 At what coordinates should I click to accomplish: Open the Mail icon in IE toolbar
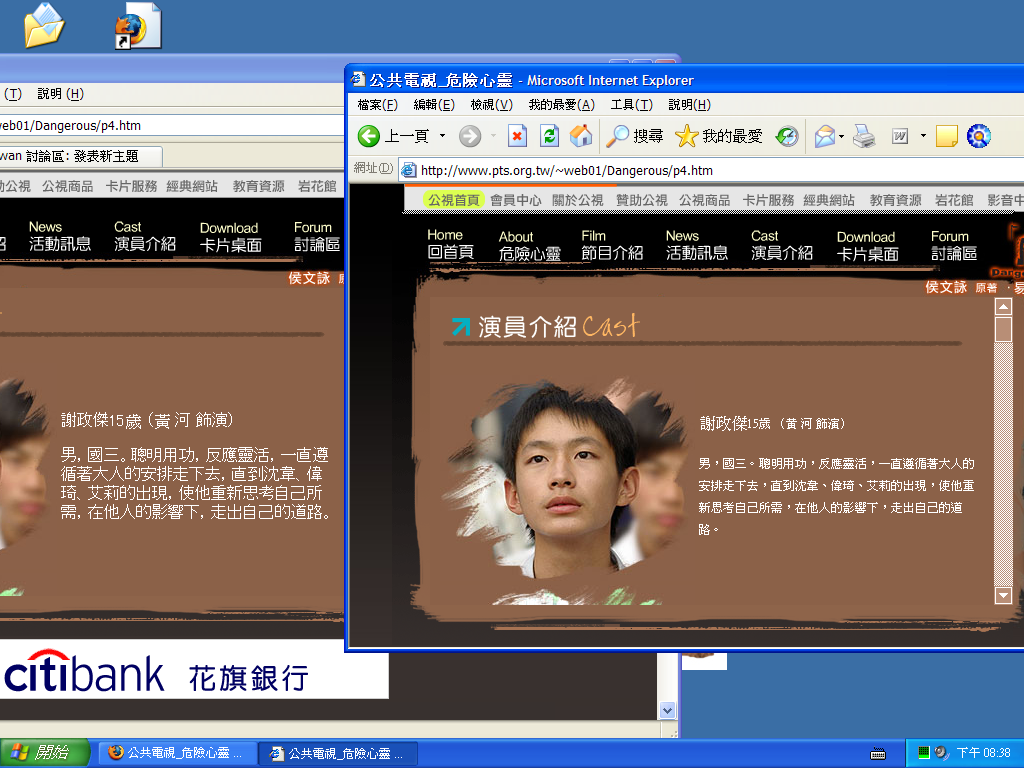(x=824, y=136)
